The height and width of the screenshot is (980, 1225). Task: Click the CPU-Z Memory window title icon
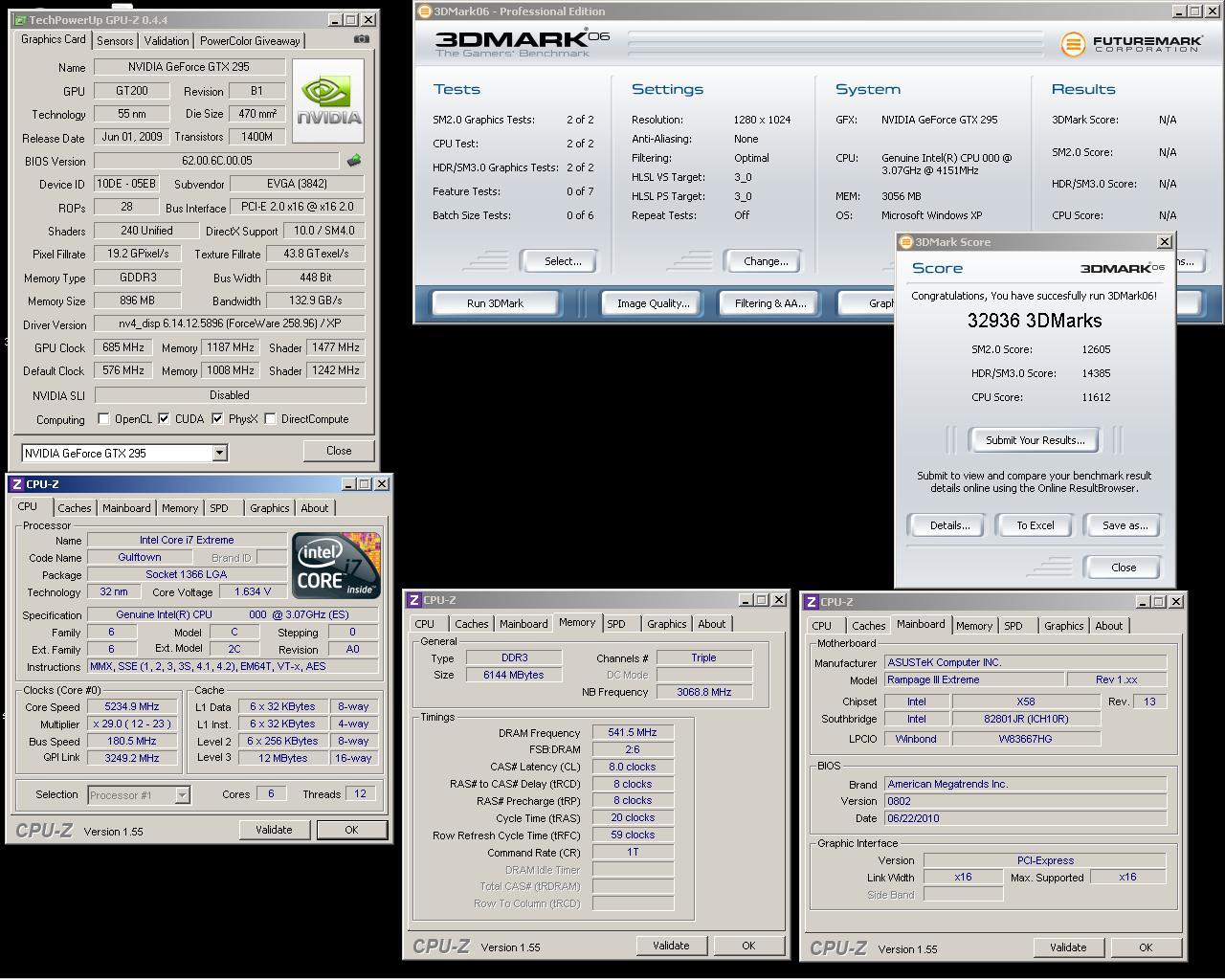click(x=413, y=600)
